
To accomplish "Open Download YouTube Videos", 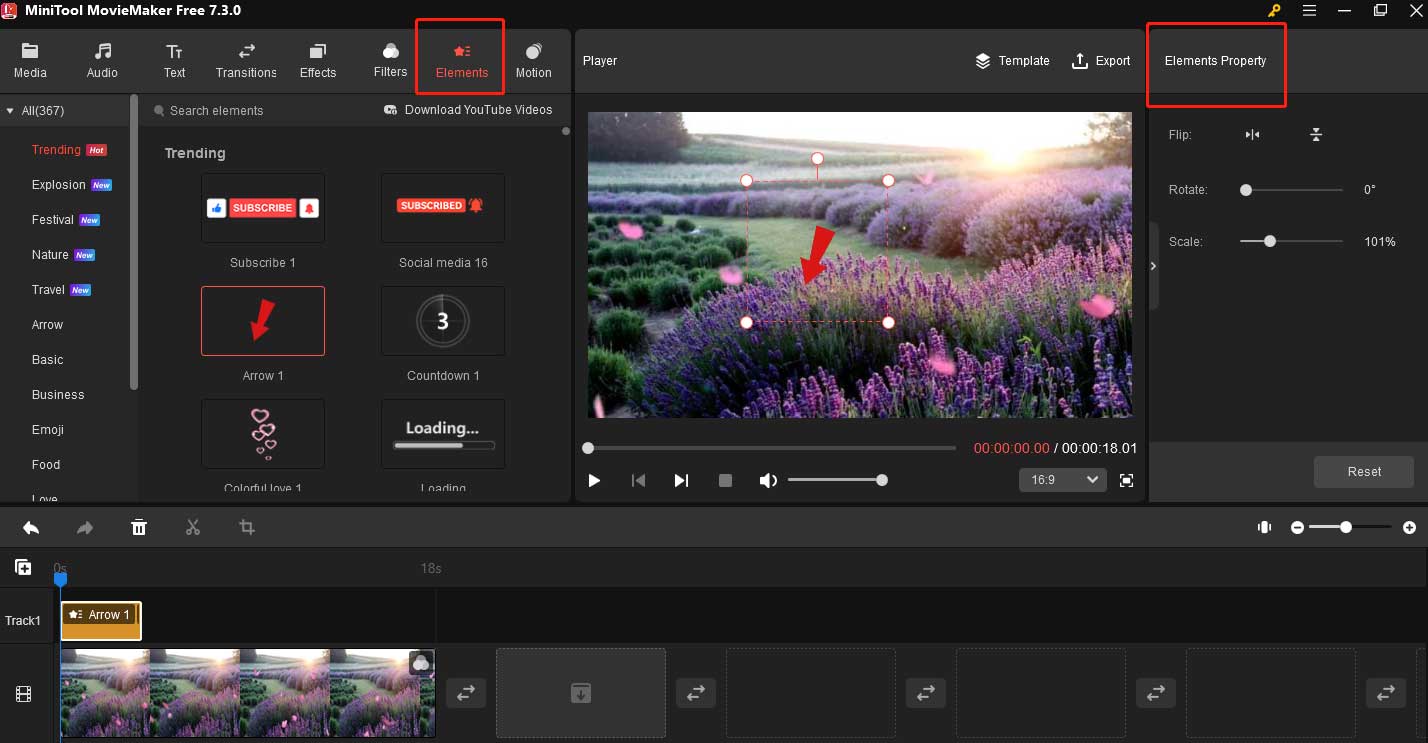I will [468, 110].
